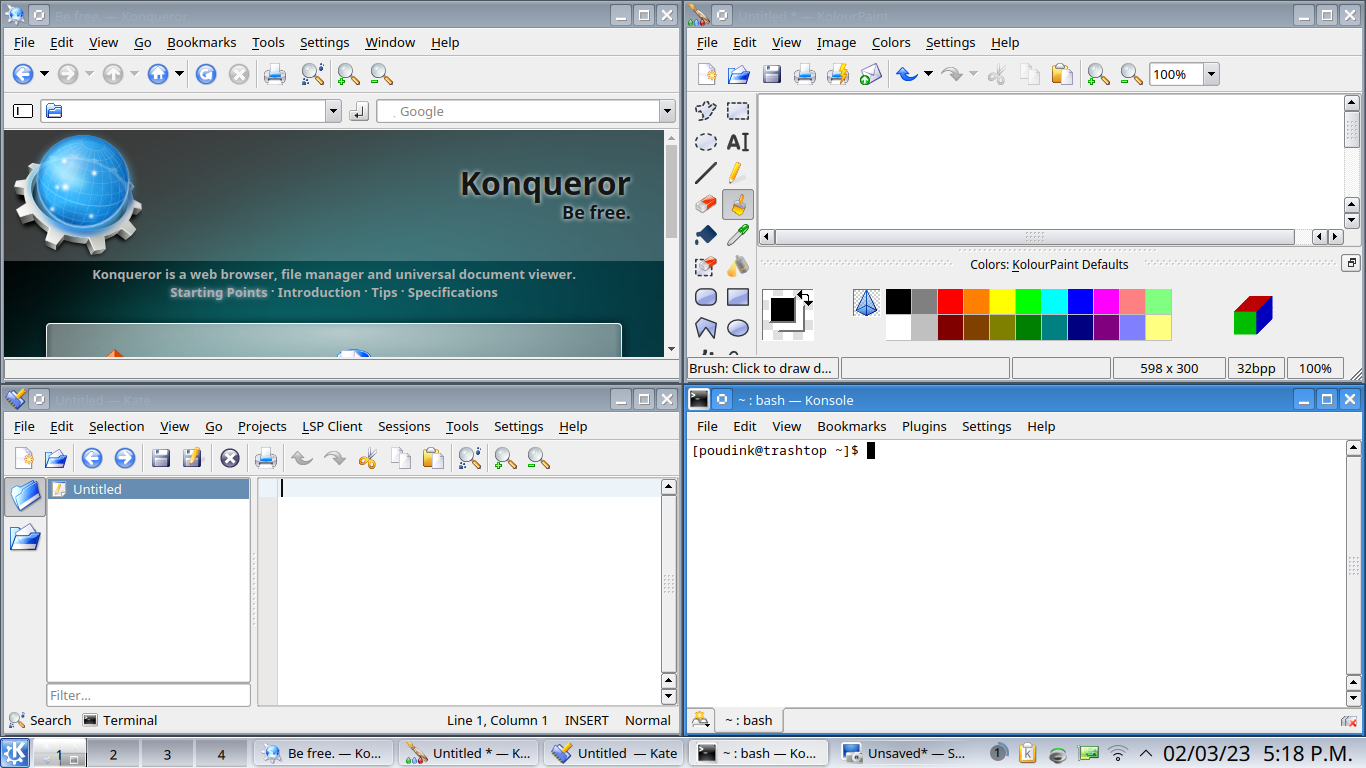Select the Flood Fill tool in KolourPaint
This screenshot has width=1366, height=768.
[706, 236]
